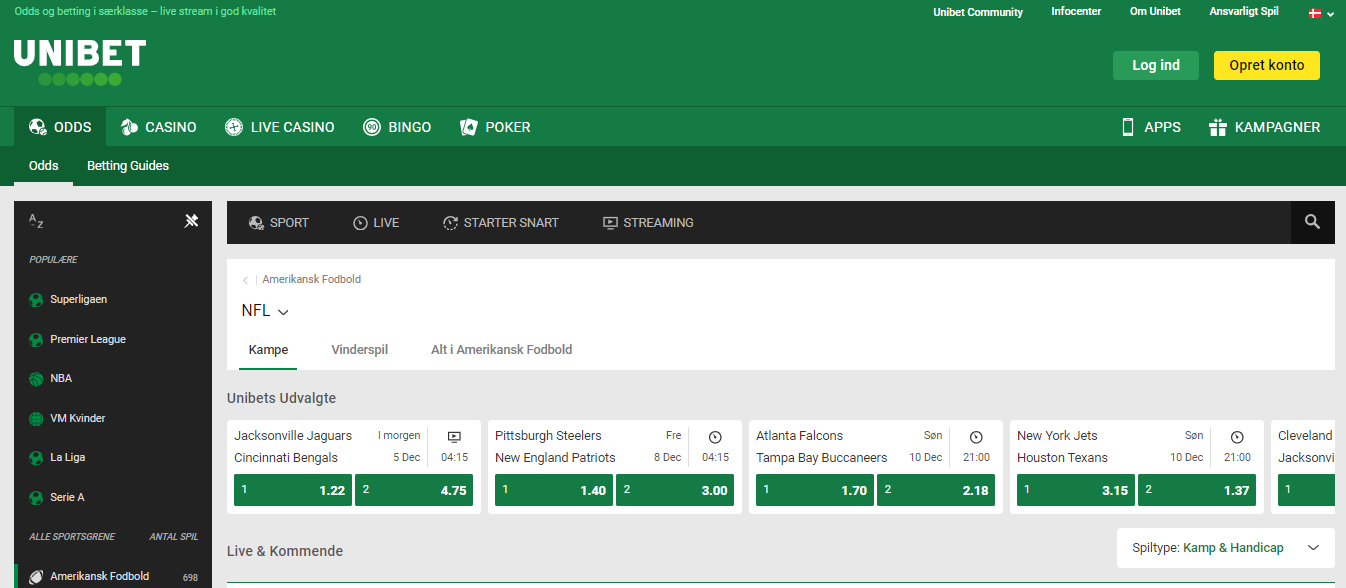Screen dimensions: 1346x588
Task: Bet on Jacksonville Jaguars at 1.22
Action: [x=293, y=490]
